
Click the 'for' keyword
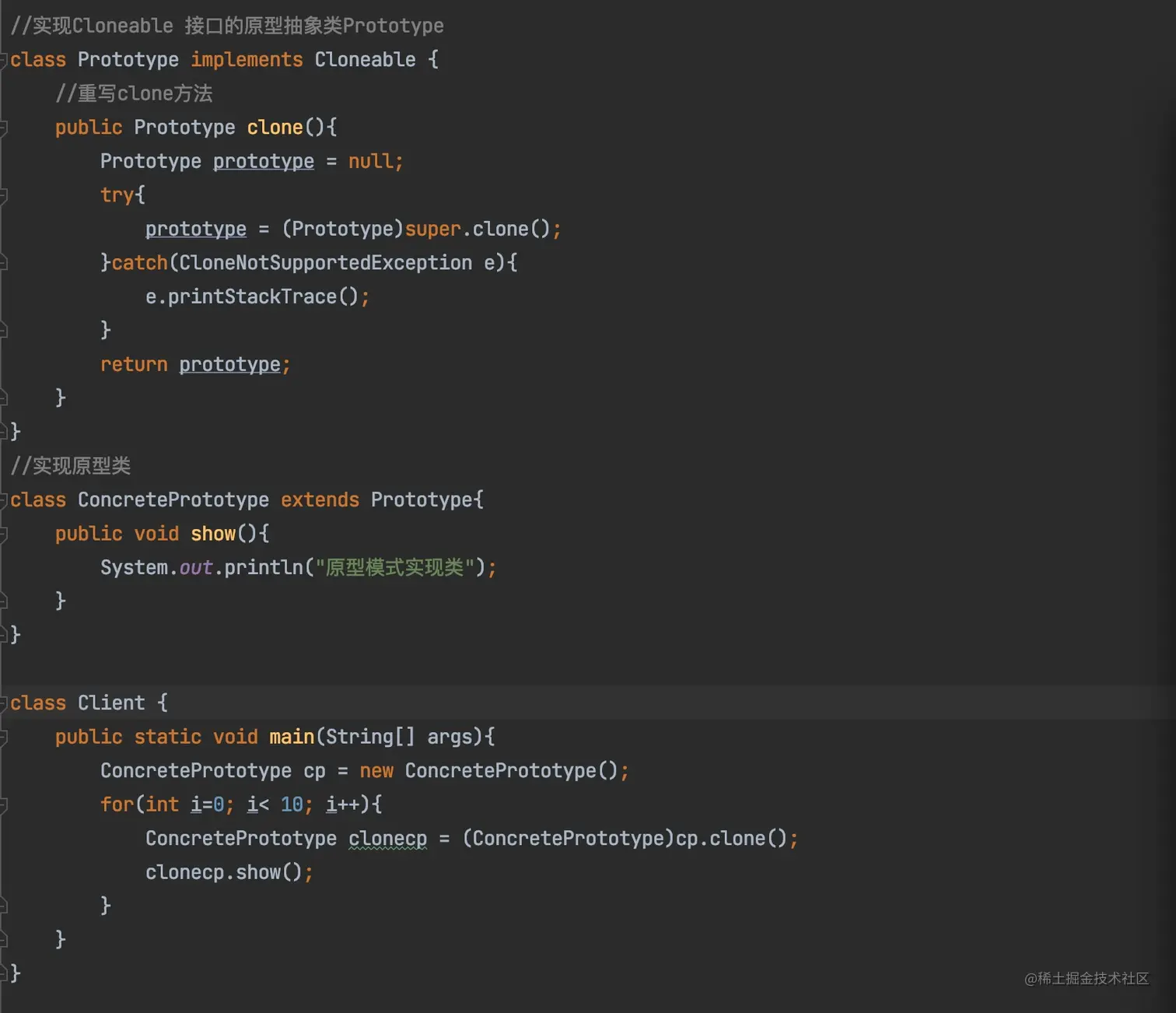tap(117, 804)
